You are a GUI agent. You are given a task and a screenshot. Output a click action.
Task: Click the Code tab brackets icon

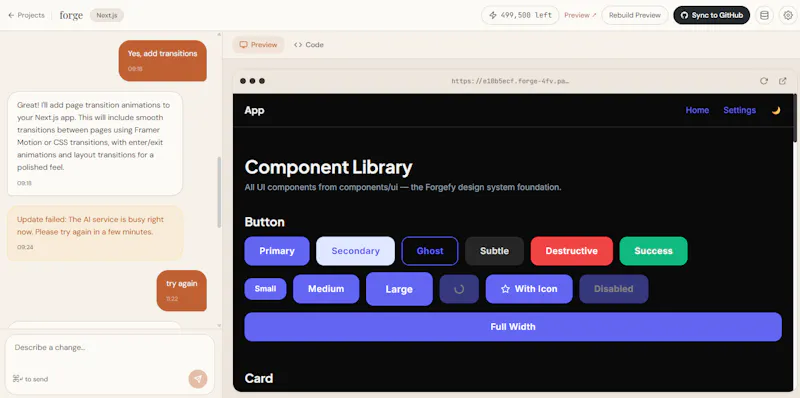[298, 45]
